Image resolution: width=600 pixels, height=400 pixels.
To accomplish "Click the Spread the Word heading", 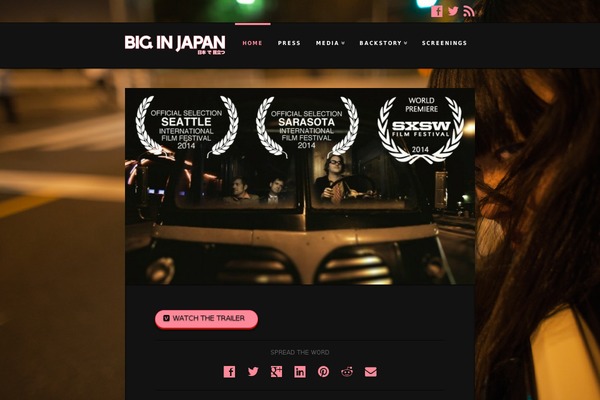I will coord(300,352).
